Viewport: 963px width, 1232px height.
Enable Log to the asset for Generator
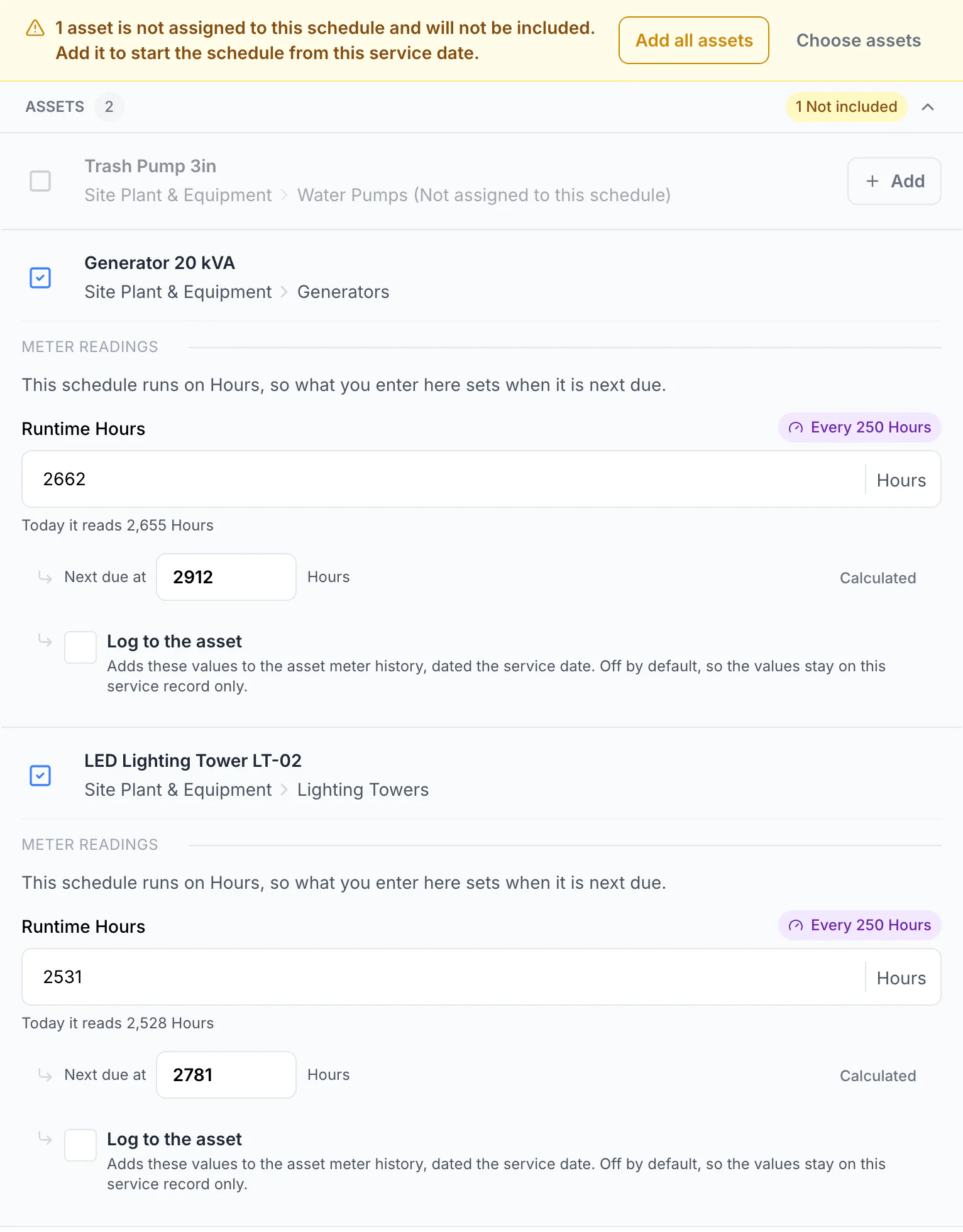pyautogui.click(x=80, y=647)
